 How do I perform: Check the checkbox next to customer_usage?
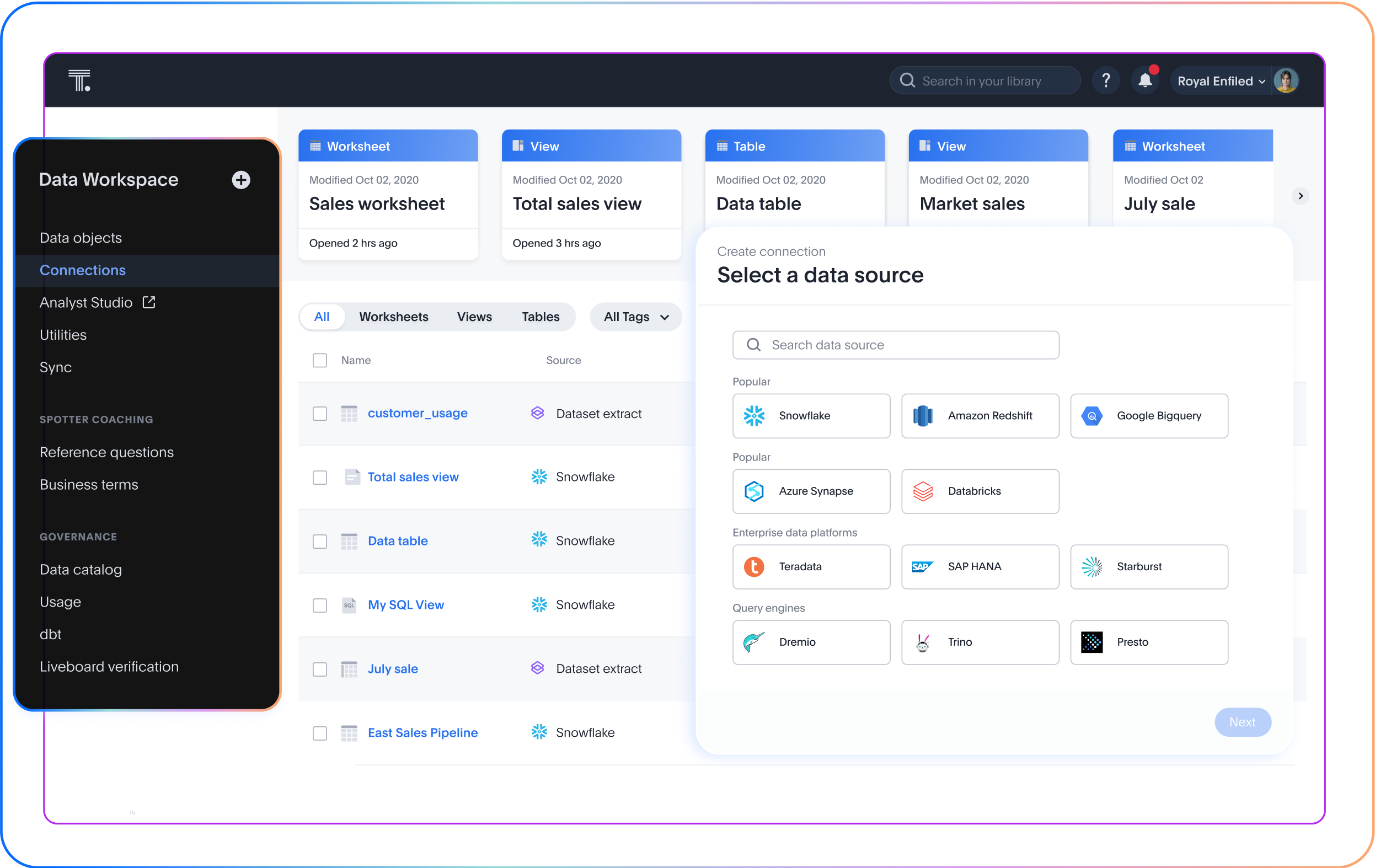click(320, 414)
